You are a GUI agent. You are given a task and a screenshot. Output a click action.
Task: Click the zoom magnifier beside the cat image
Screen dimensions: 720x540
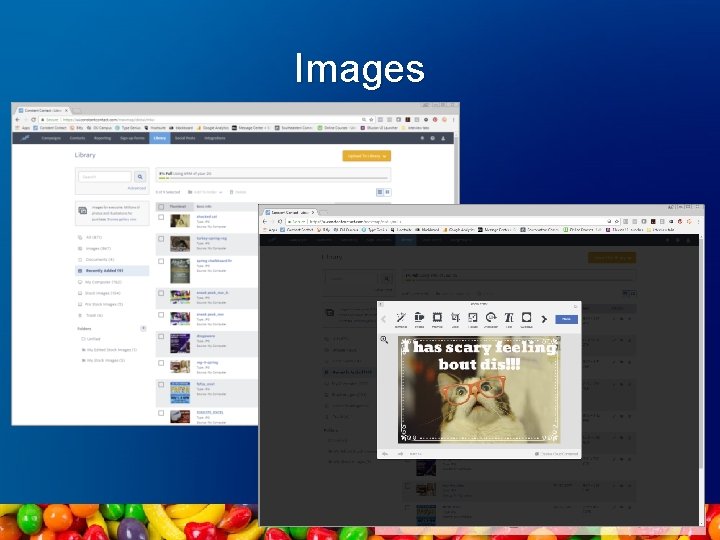point(384,340)
